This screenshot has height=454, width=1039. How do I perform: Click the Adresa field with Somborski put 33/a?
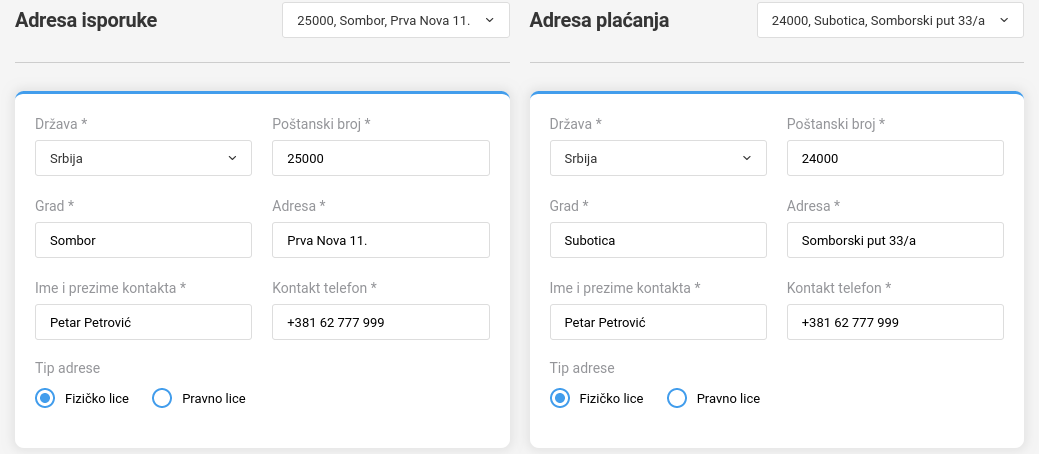895,240
